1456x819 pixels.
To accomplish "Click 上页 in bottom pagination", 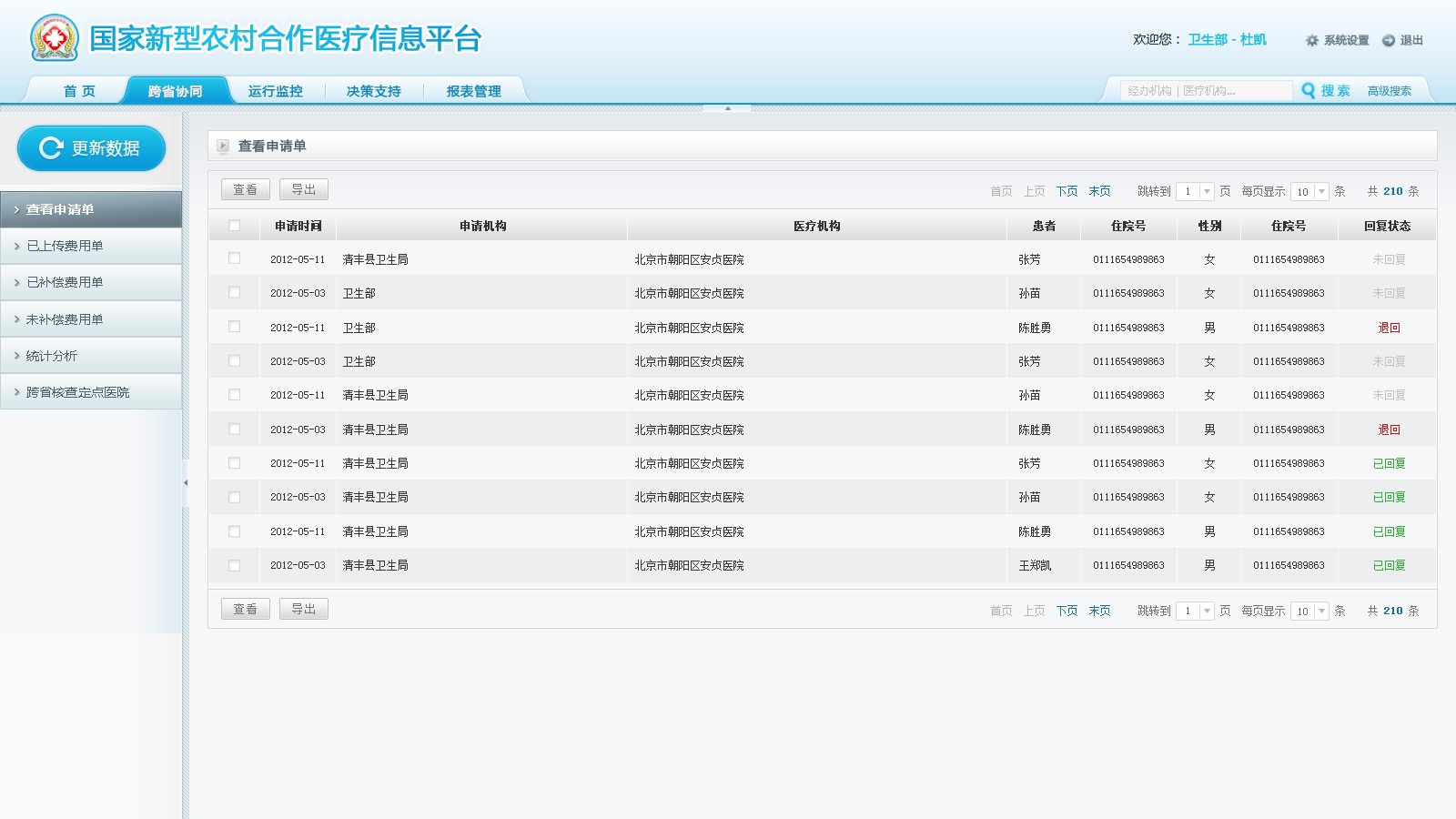I will pos(1034,611).
